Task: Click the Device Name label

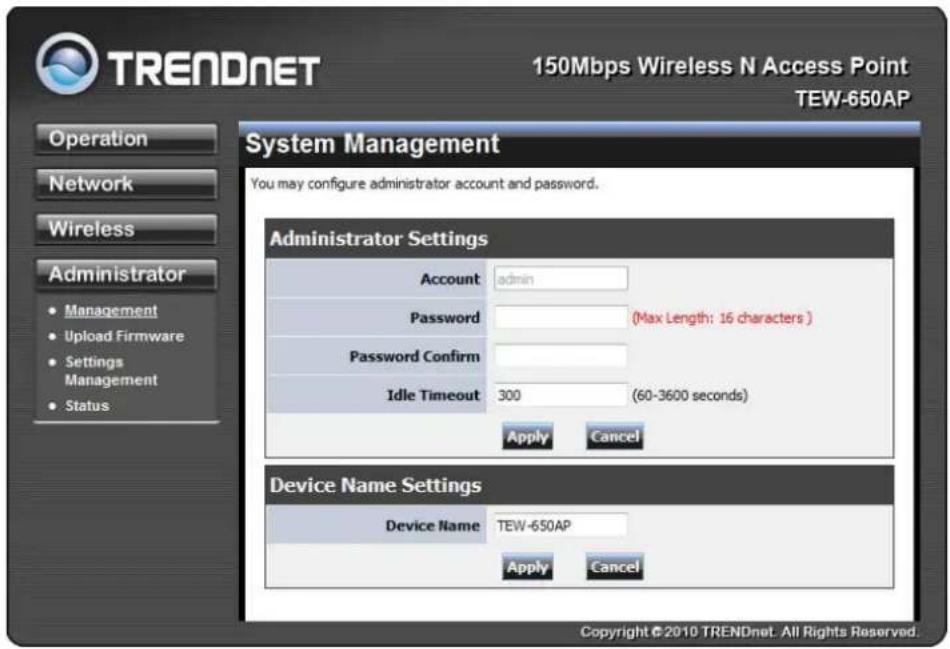Action: (433, 525)
